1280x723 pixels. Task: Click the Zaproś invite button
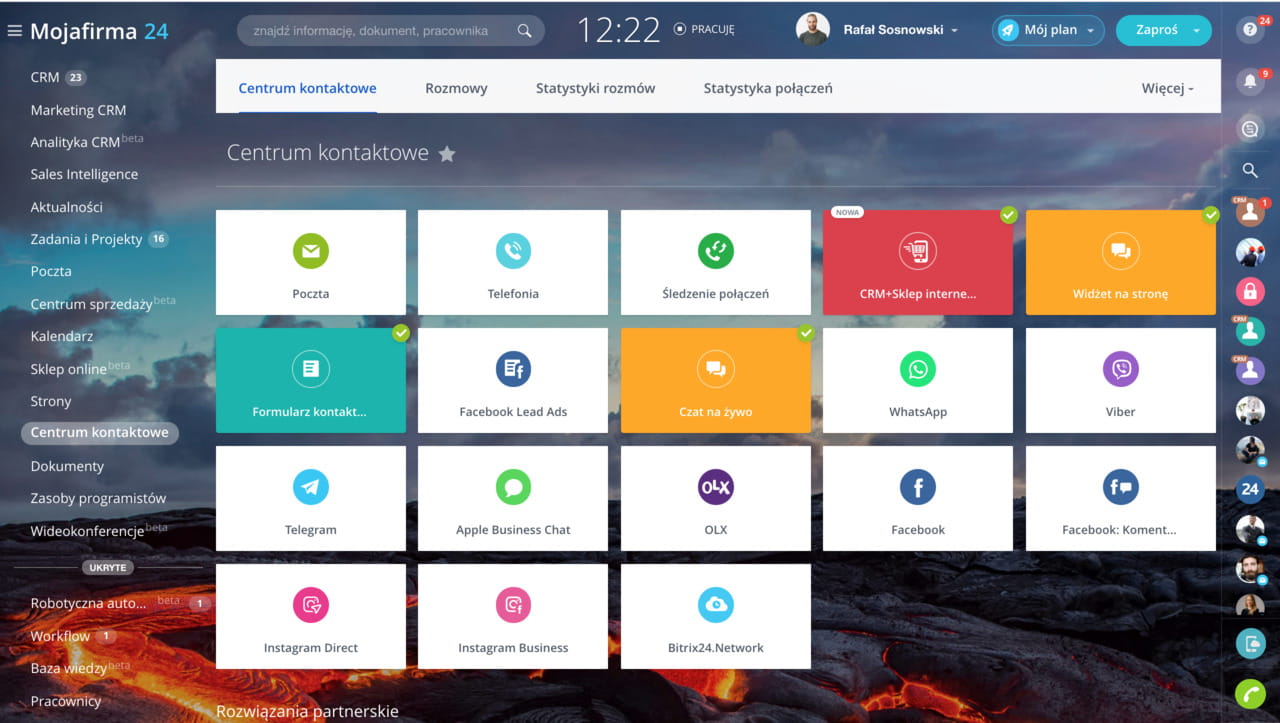[x=1157, y=30]
